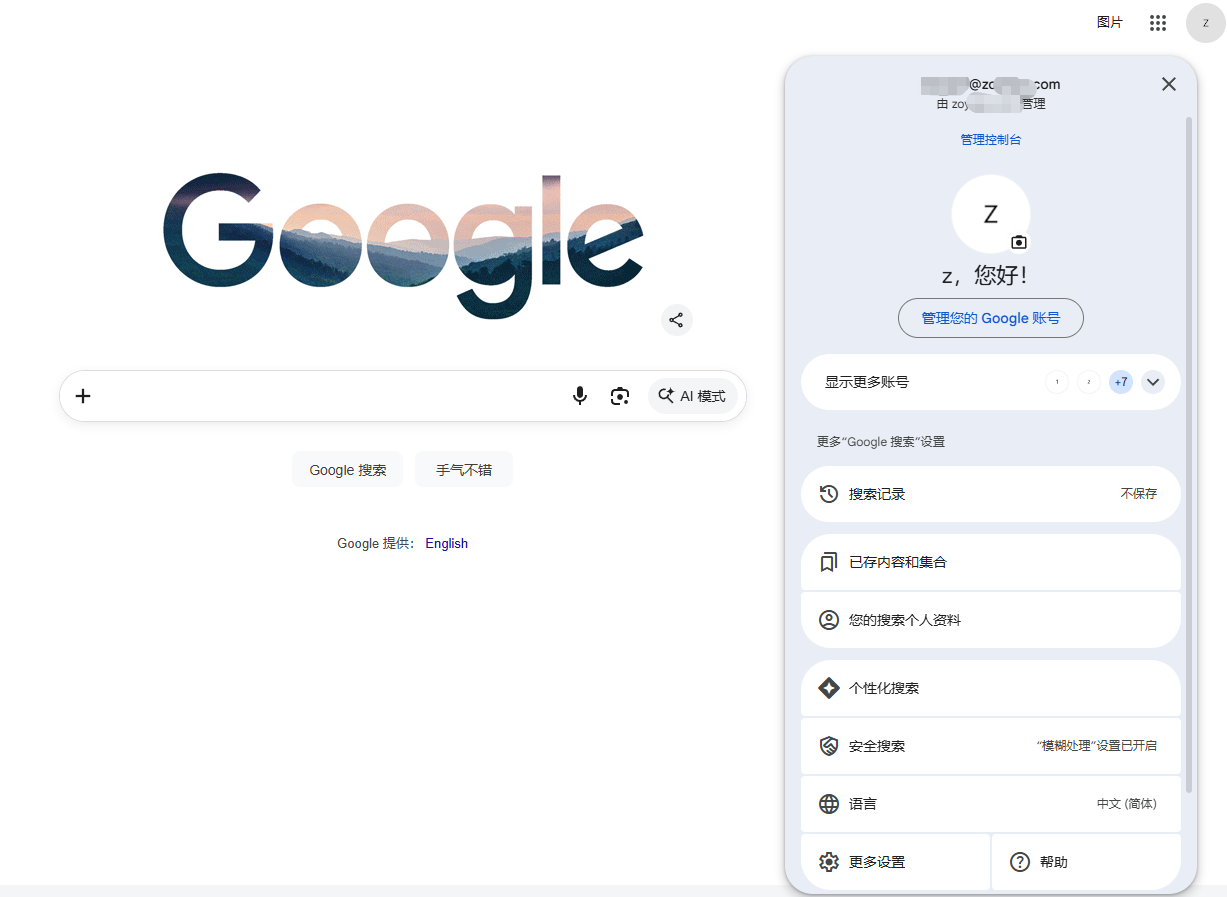Open 更多设置
1227x897 pixels.
coord(895,862)
